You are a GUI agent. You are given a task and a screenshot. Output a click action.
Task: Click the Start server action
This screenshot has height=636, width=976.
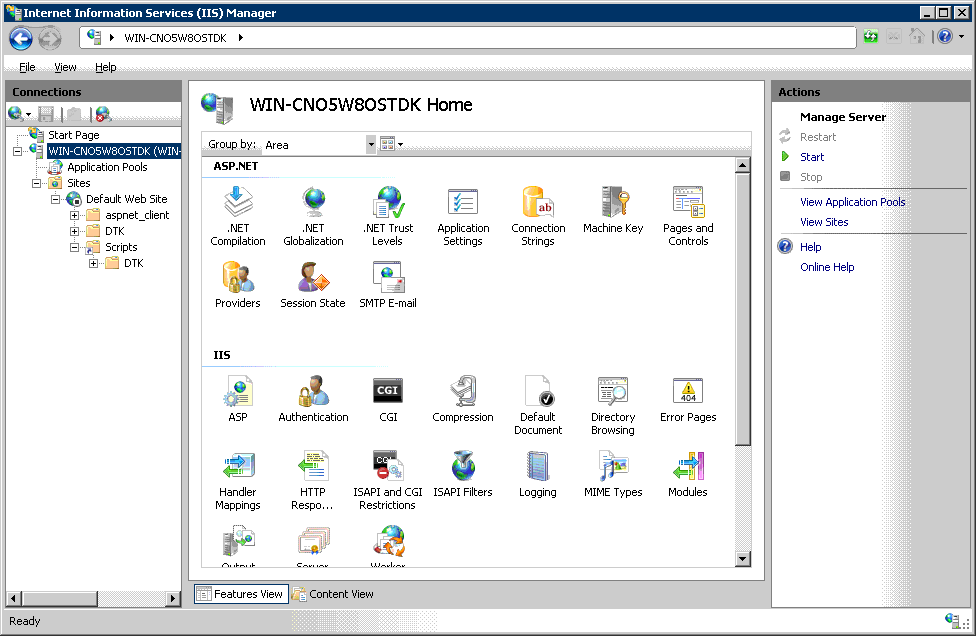pos(812,157)
